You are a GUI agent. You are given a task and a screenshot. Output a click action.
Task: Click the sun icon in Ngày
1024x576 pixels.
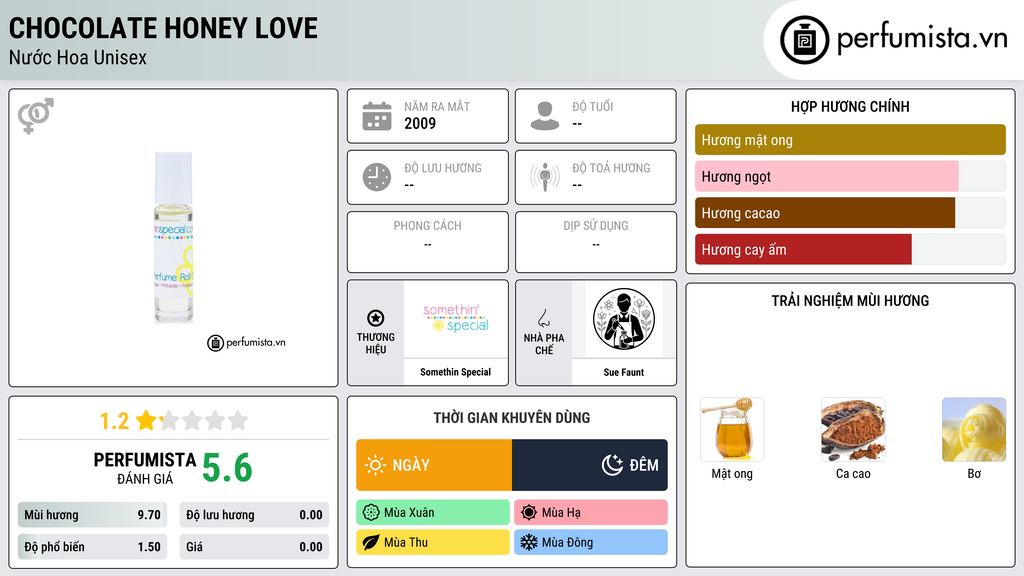375,465
